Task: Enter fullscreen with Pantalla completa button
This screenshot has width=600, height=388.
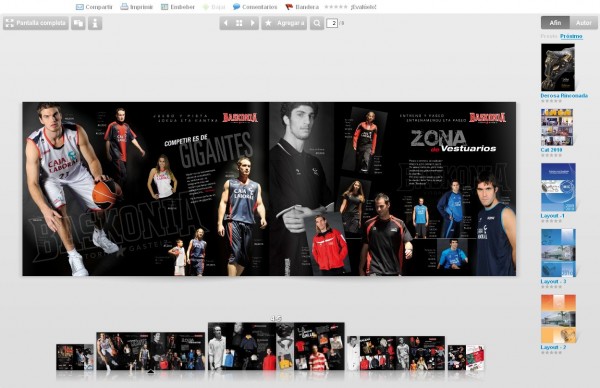Action: [x=36, y=23]
